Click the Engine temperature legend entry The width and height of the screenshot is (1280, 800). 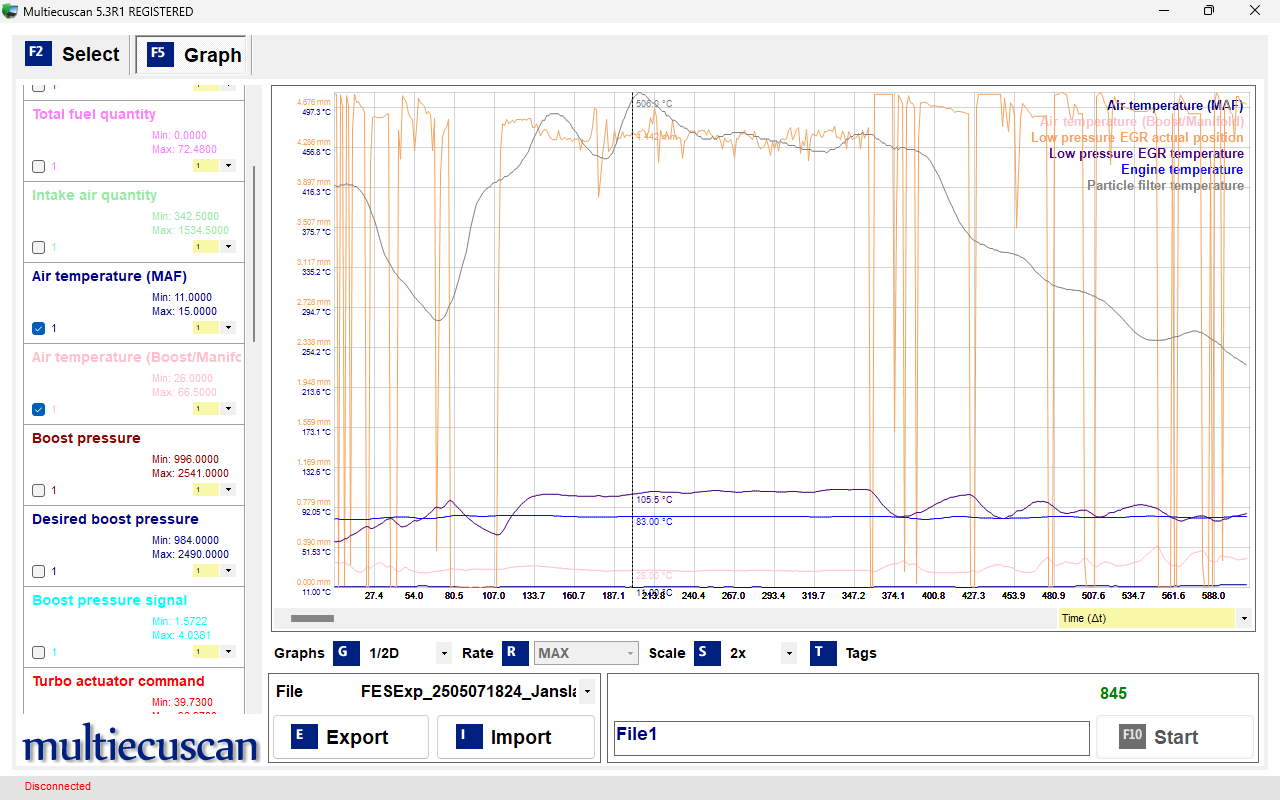click(x=1182, y=169)
